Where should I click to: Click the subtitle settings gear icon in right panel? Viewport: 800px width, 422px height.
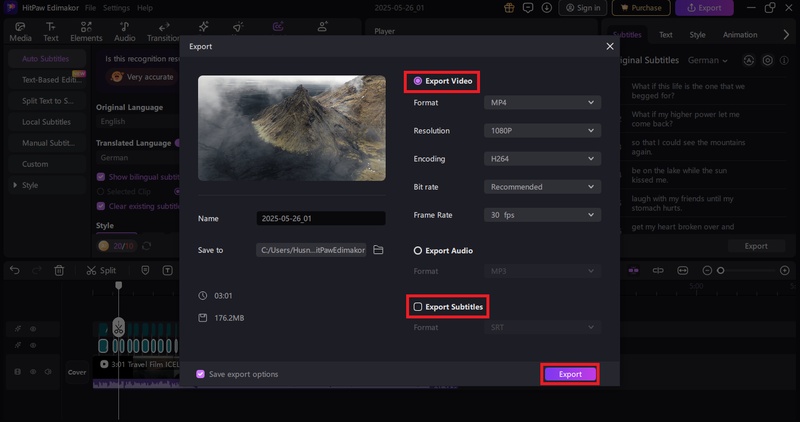point(767,60)
